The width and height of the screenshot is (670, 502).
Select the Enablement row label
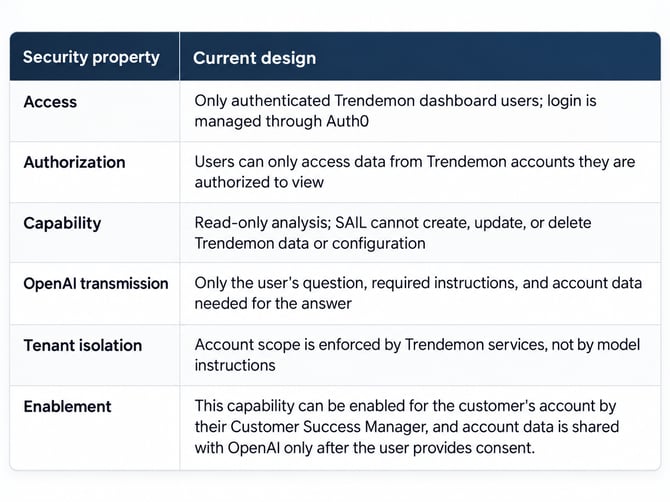[x=68, y=406]
